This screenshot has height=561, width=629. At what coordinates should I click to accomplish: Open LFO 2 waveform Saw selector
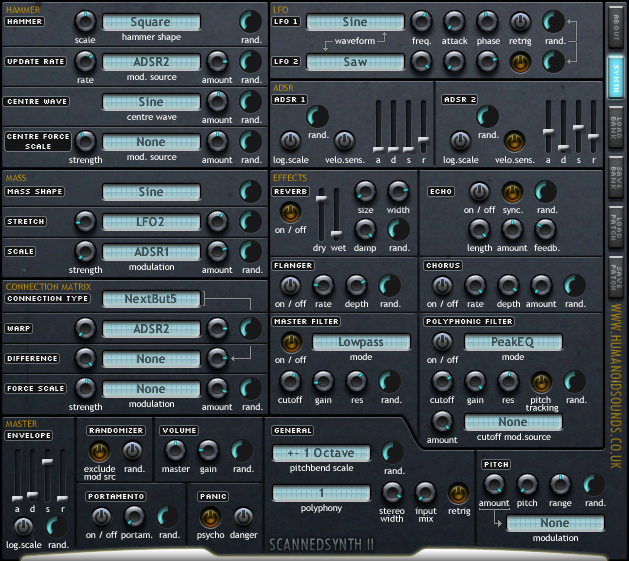355,62
